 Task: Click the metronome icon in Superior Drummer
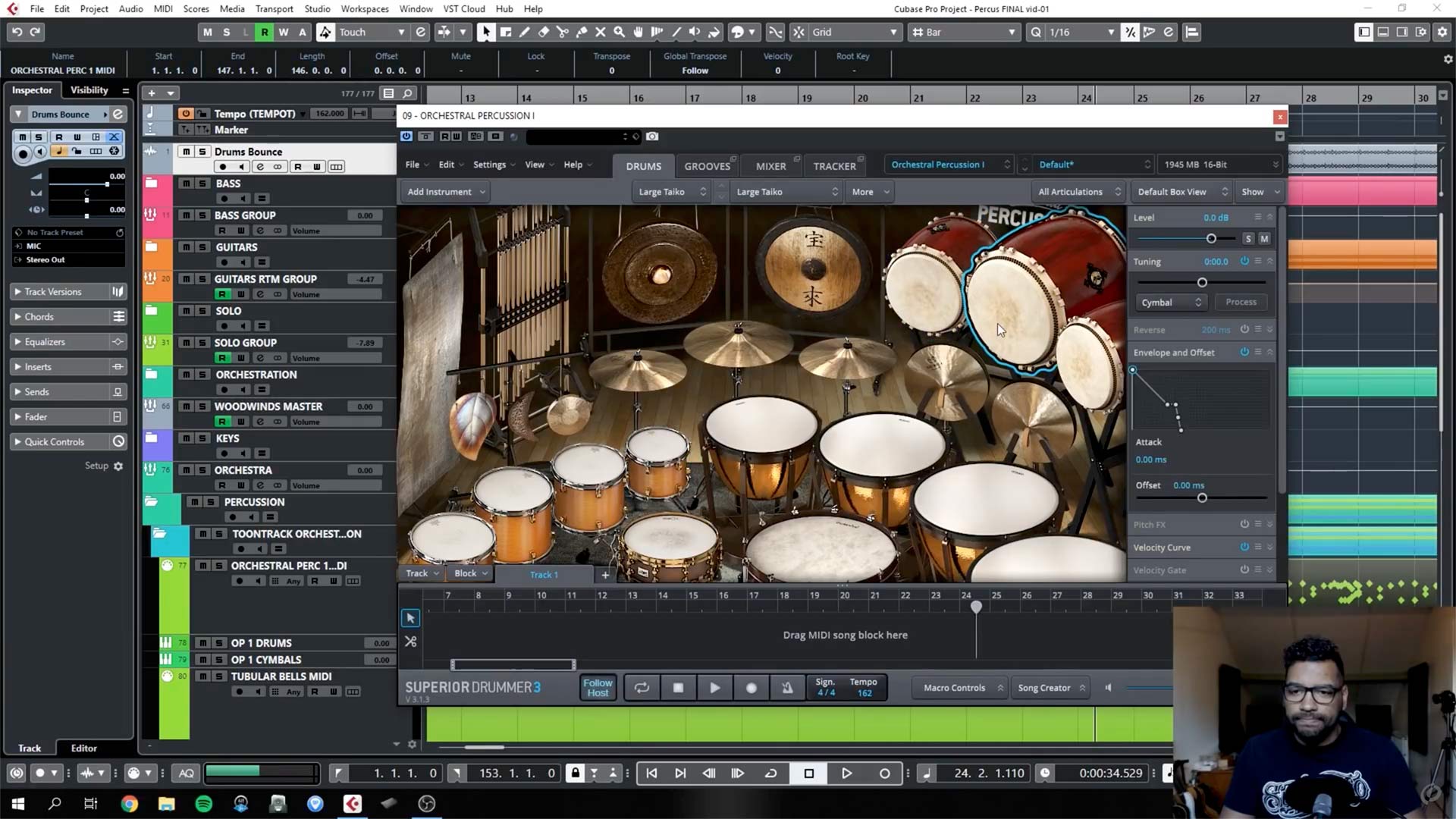pos(787,688)
